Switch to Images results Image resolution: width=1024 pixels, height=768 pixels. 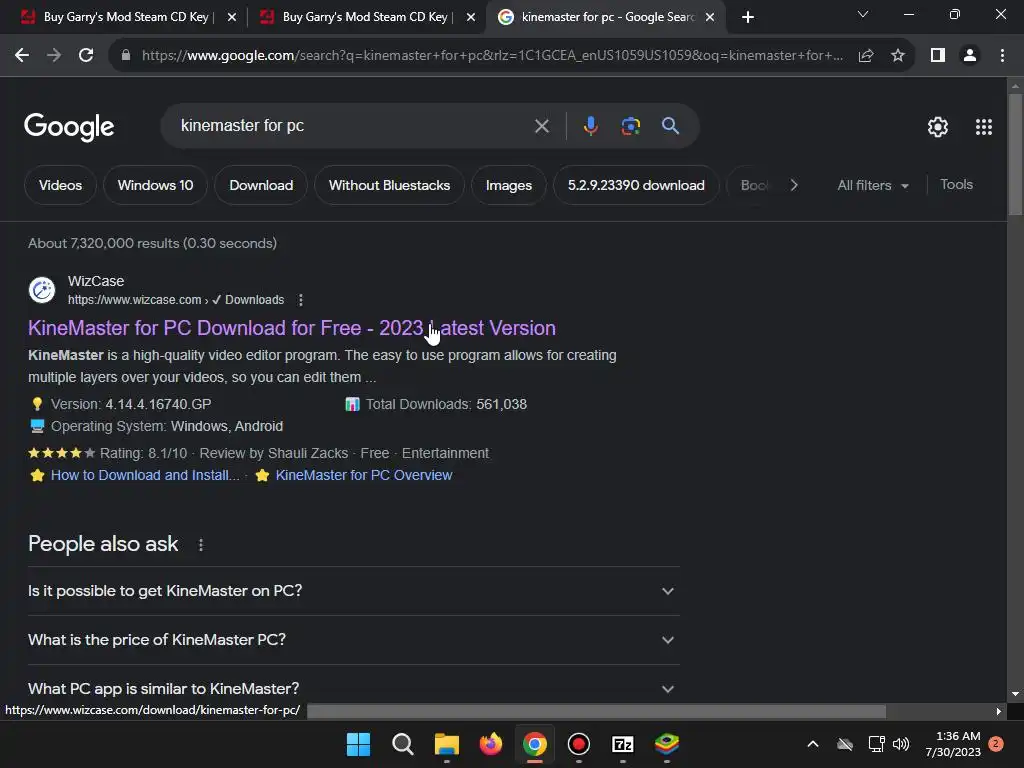[509, 185]
